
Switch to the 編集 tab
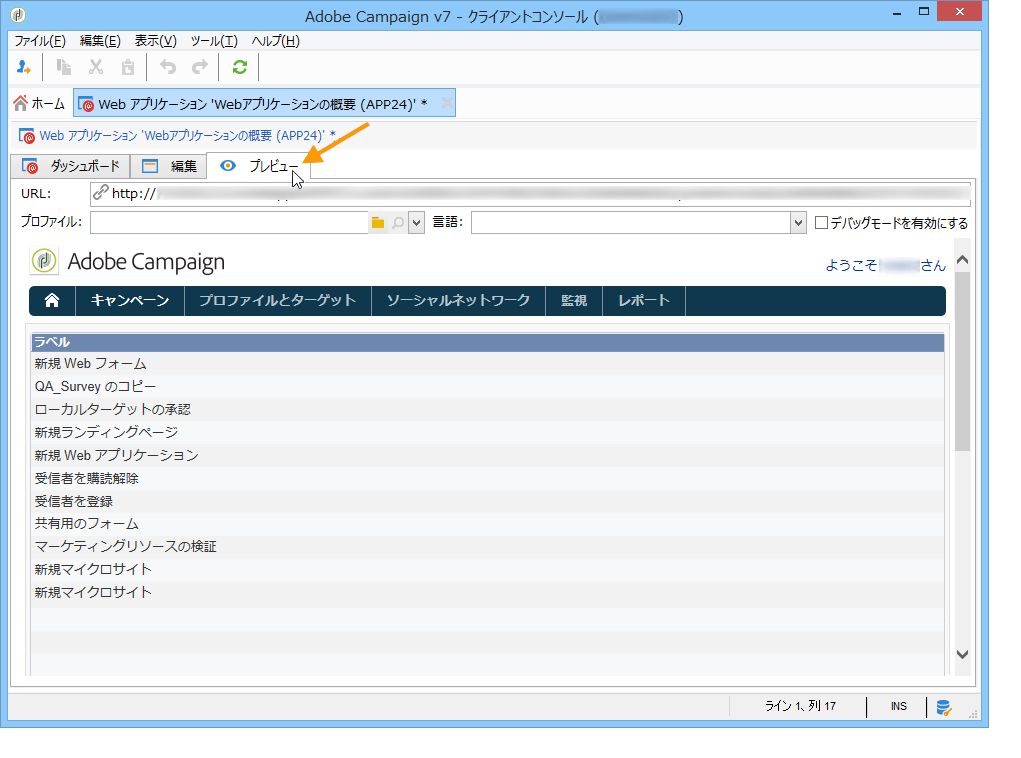tap(169, 166)
